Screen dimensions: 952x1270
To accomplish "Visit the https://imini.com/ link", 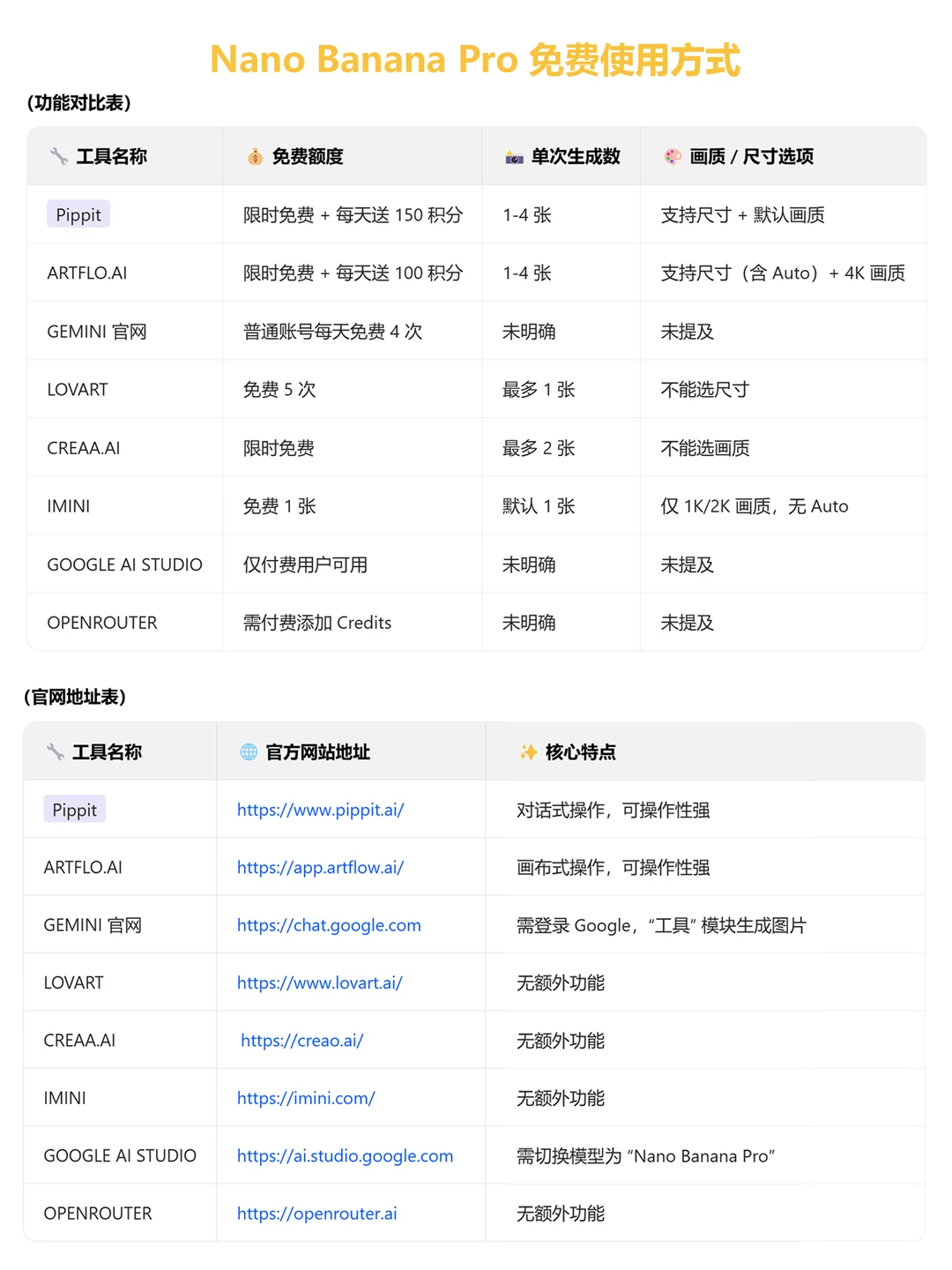I will pyautogui.click(x=305, y=1098).
